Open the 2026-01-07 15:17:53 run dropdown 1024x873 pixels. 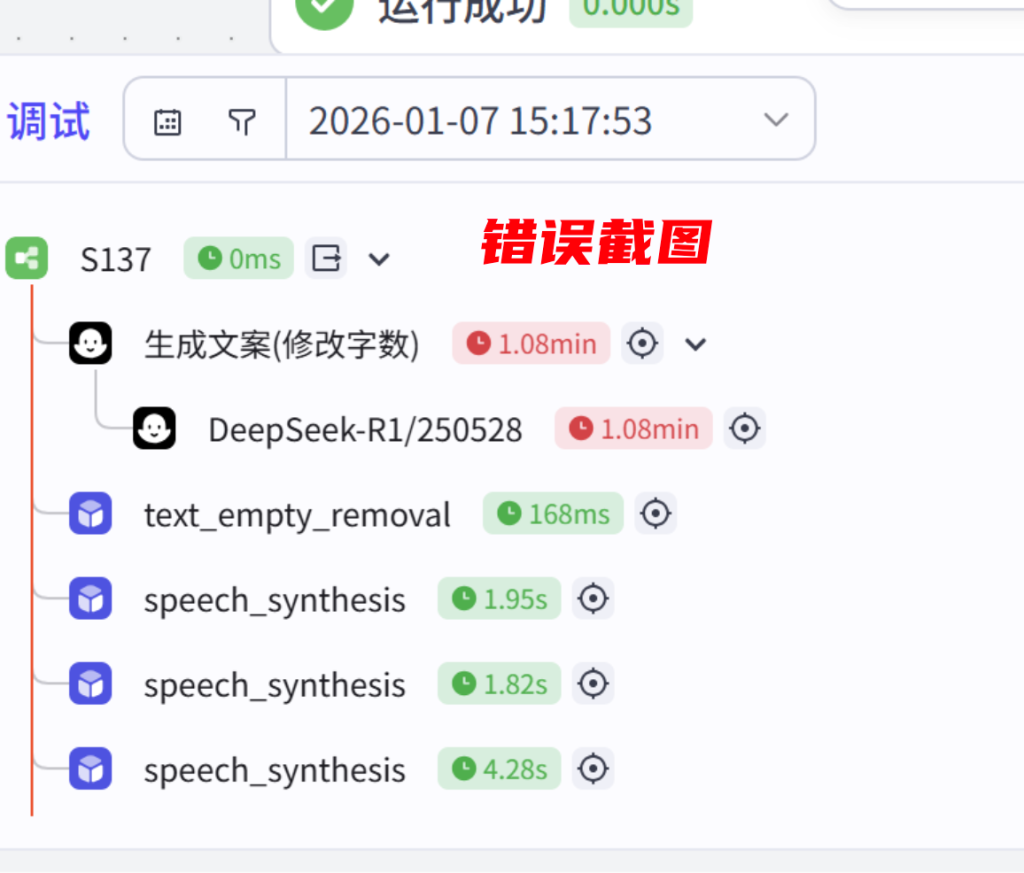pos(551,119)
